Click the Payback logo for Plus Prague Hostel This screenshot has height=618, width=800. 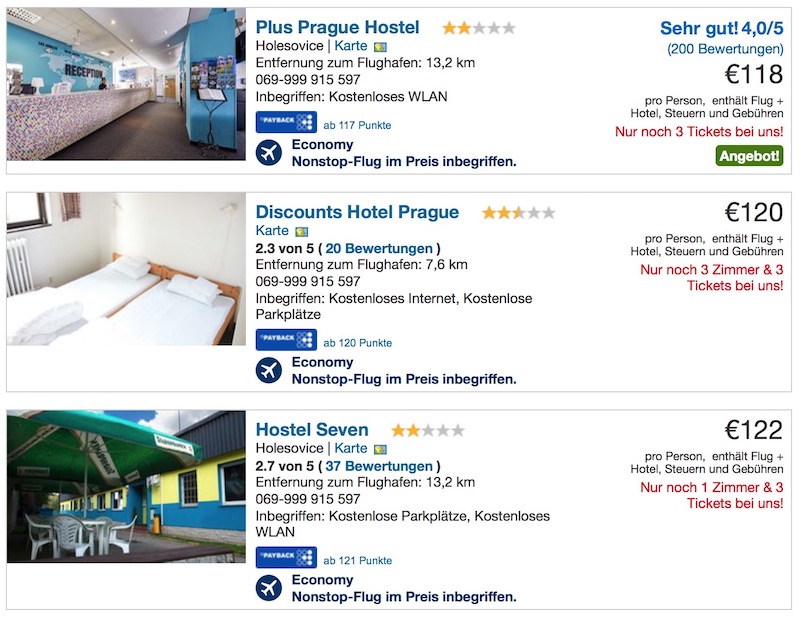click(286, 124)
